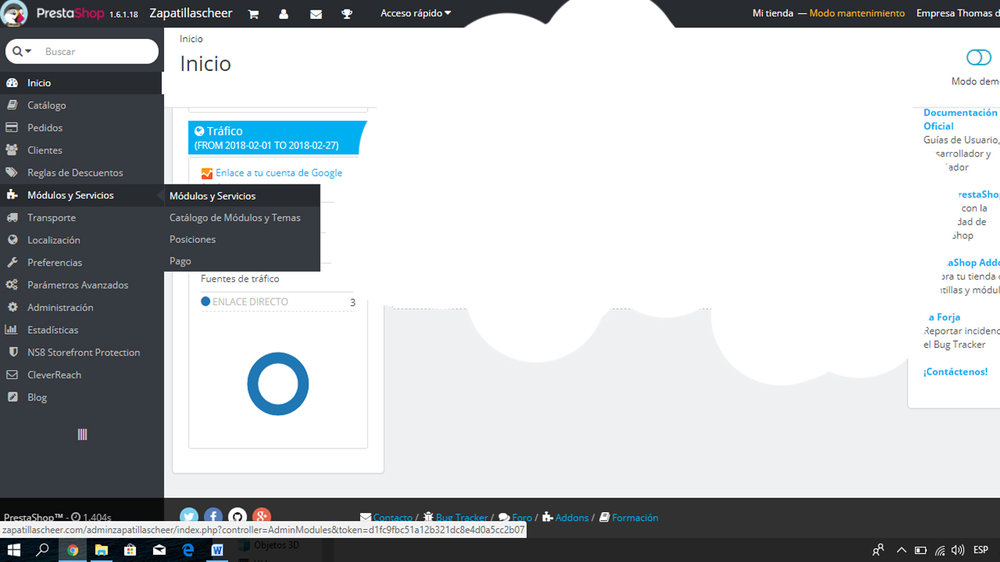The image size is (1000, 562).
Task: Click the Addons footer link
Action: [x=571, y=517]
